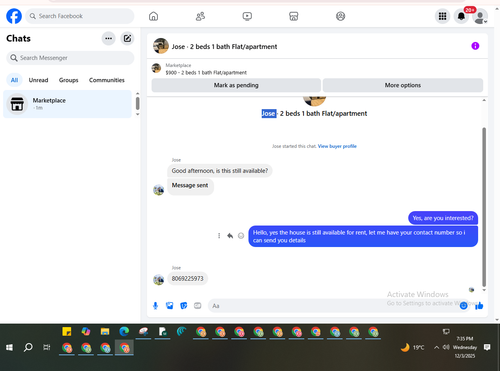Go to Facebook Home feed icon

pos(153,16)
